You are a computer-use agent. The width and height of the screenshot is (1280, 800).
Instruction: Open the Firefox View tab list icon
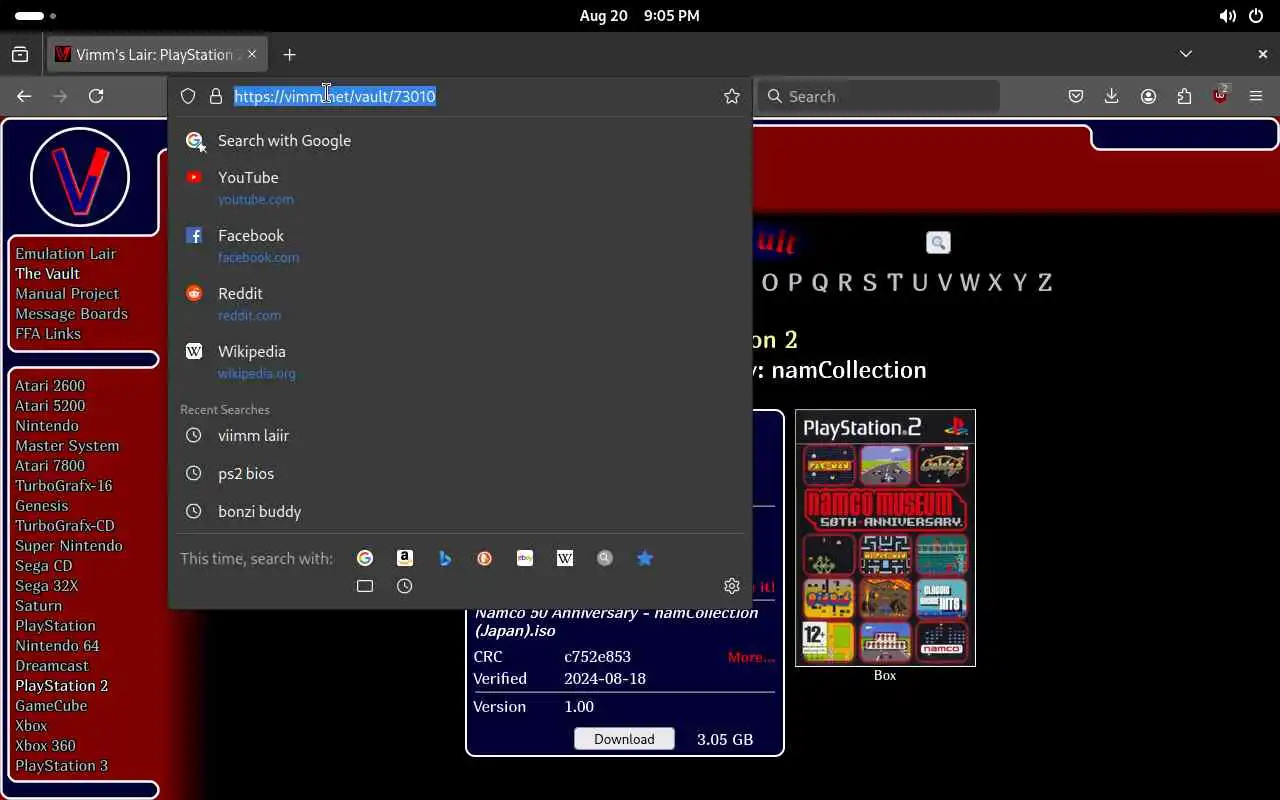pos(20,54)
